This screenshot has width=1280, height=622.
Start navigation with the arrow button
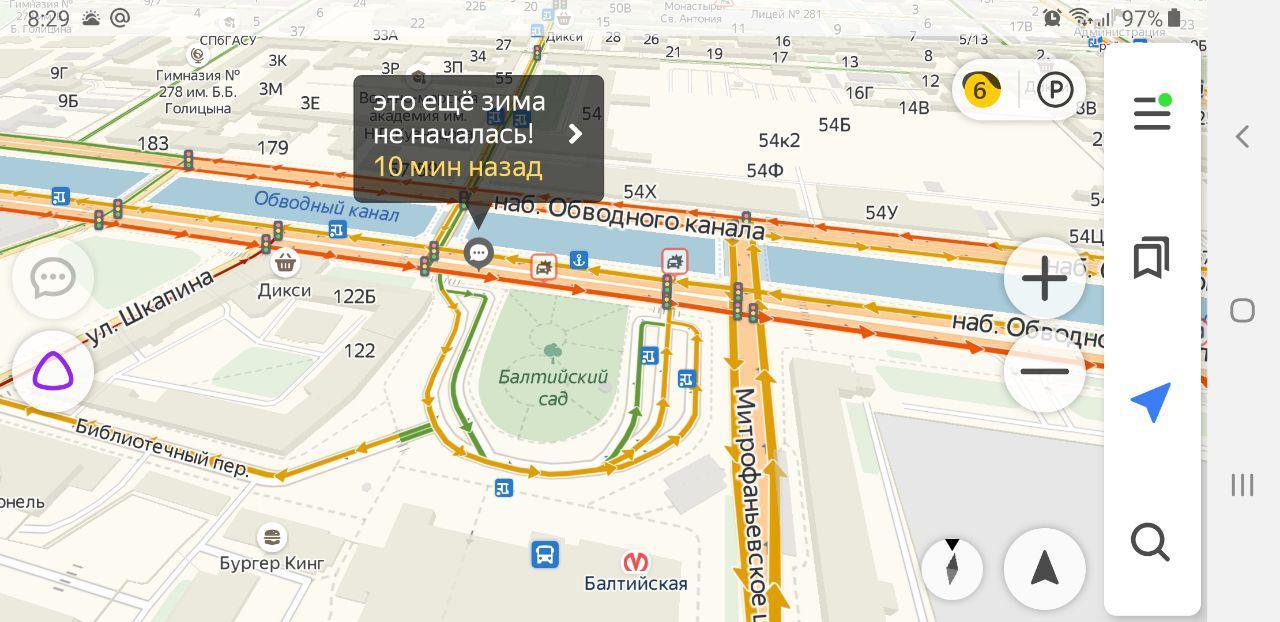[1045, 569]
